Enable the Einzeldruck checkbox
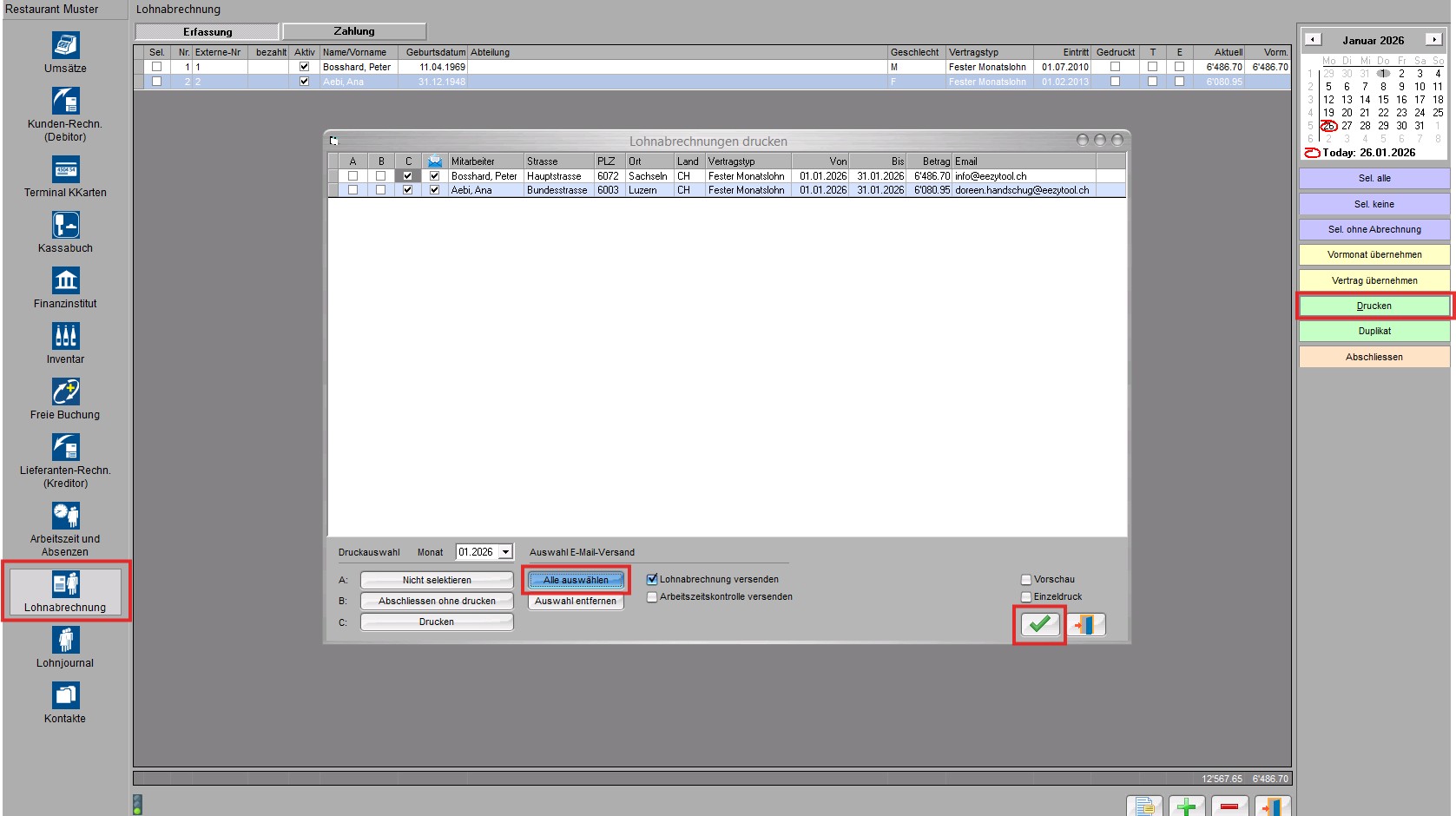The height and width of the screenshot is (816, 1456). click(1026, 597)
